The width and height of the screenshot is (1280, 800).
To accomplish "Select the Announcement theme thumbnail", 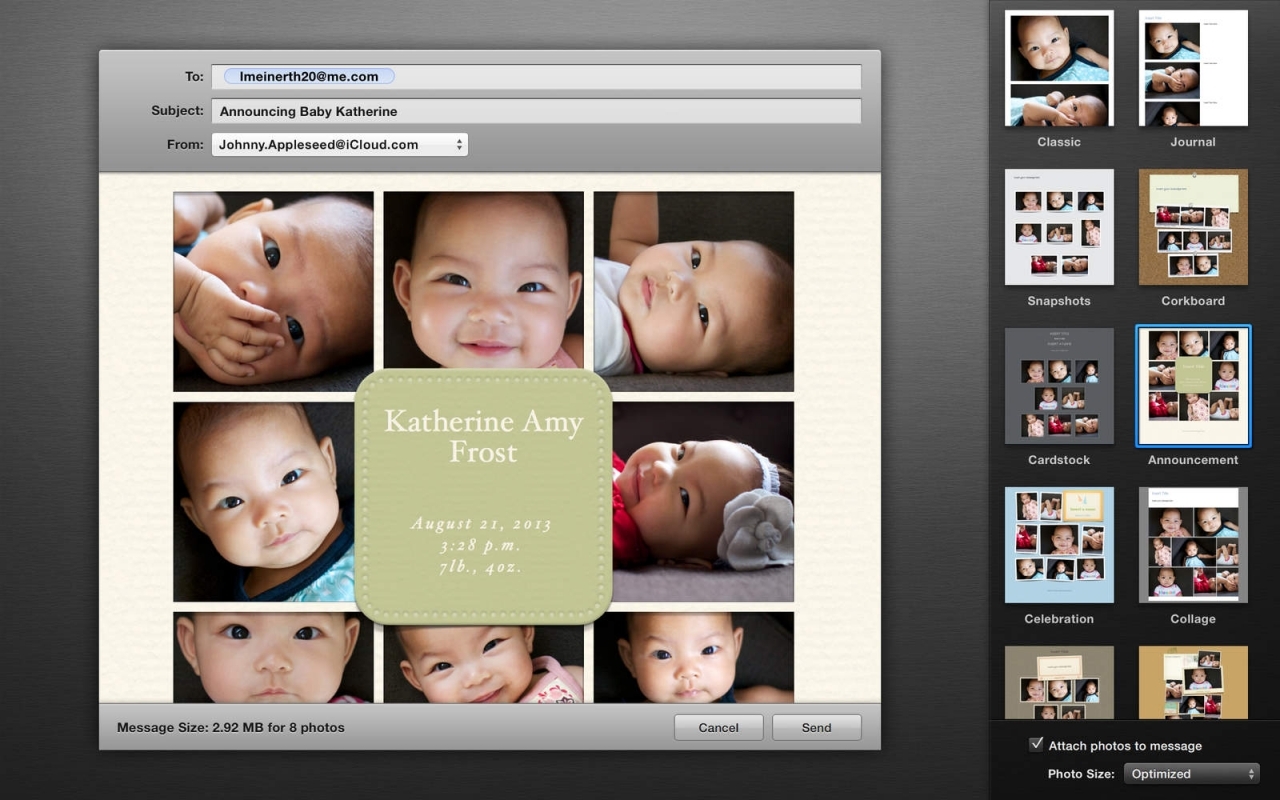I will [x=1193, y=386].
